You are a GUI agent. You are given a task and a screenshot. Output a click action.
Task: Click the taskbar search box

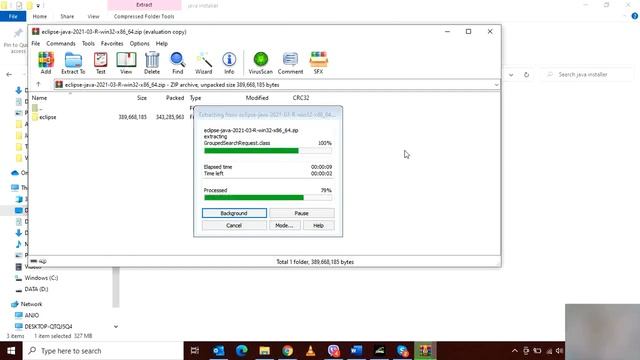pos(103,351)
